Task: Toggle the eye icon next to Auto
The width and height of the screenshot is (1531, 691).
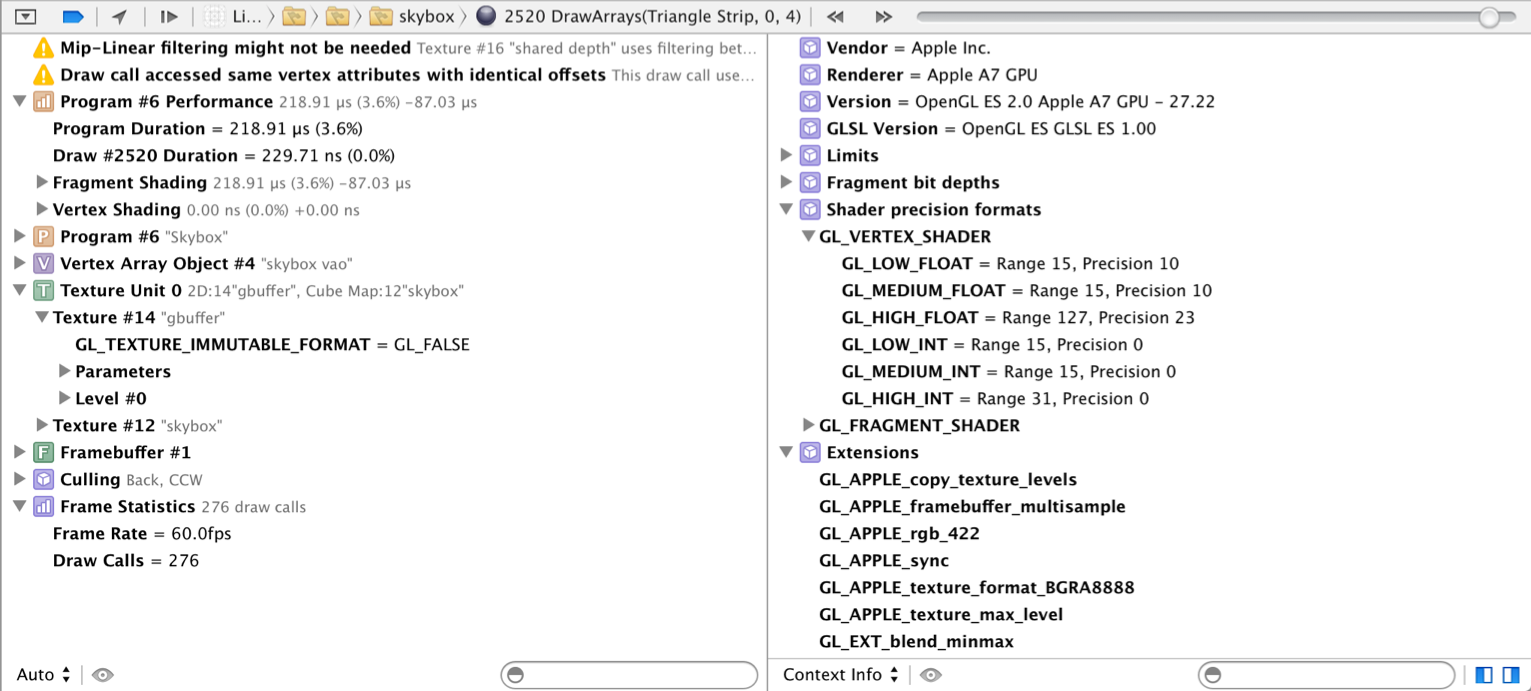Action: click(x=102, y=675)
